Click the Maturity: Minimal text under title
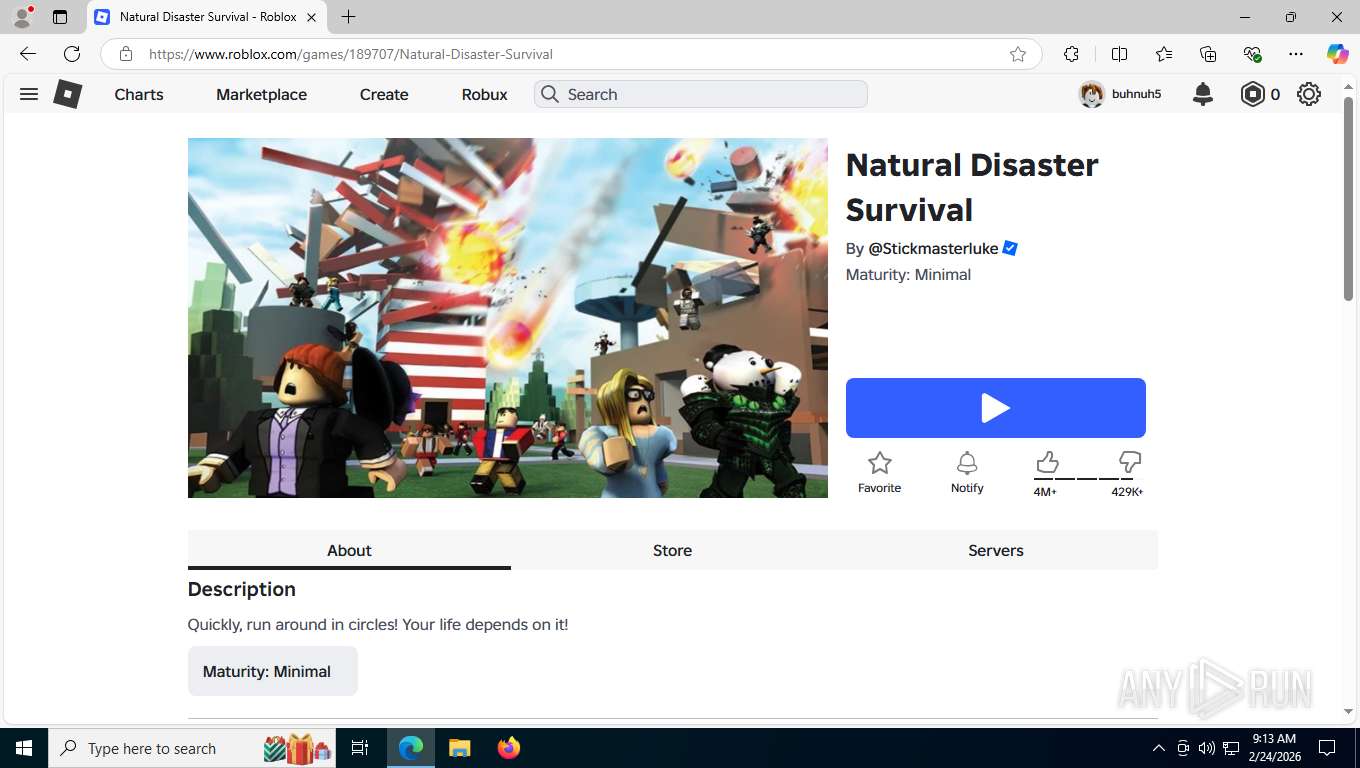1360x768 pixels. point(908,274)
